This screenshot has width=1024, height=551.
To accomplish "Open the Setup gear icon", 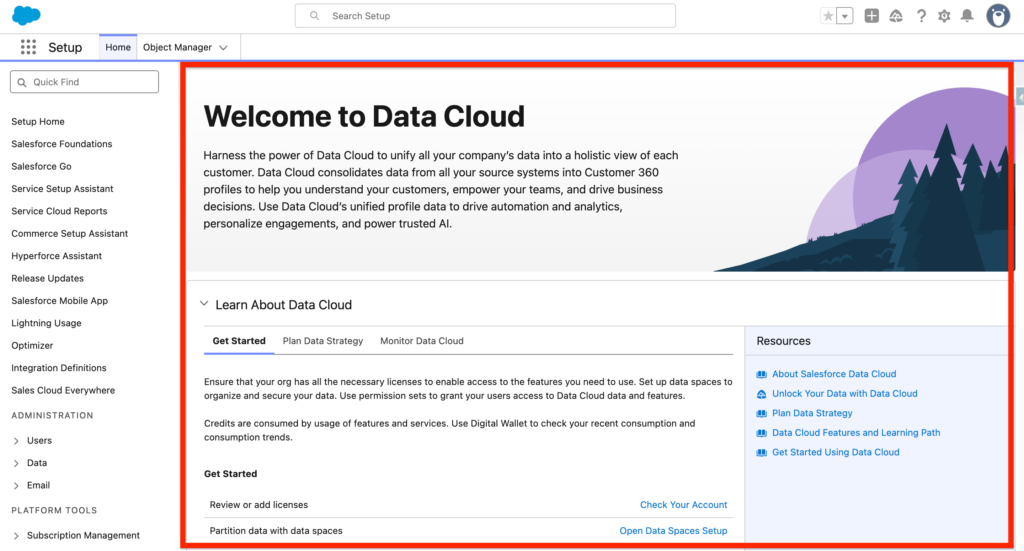I will pyautogui.click(x=944, y=16).
